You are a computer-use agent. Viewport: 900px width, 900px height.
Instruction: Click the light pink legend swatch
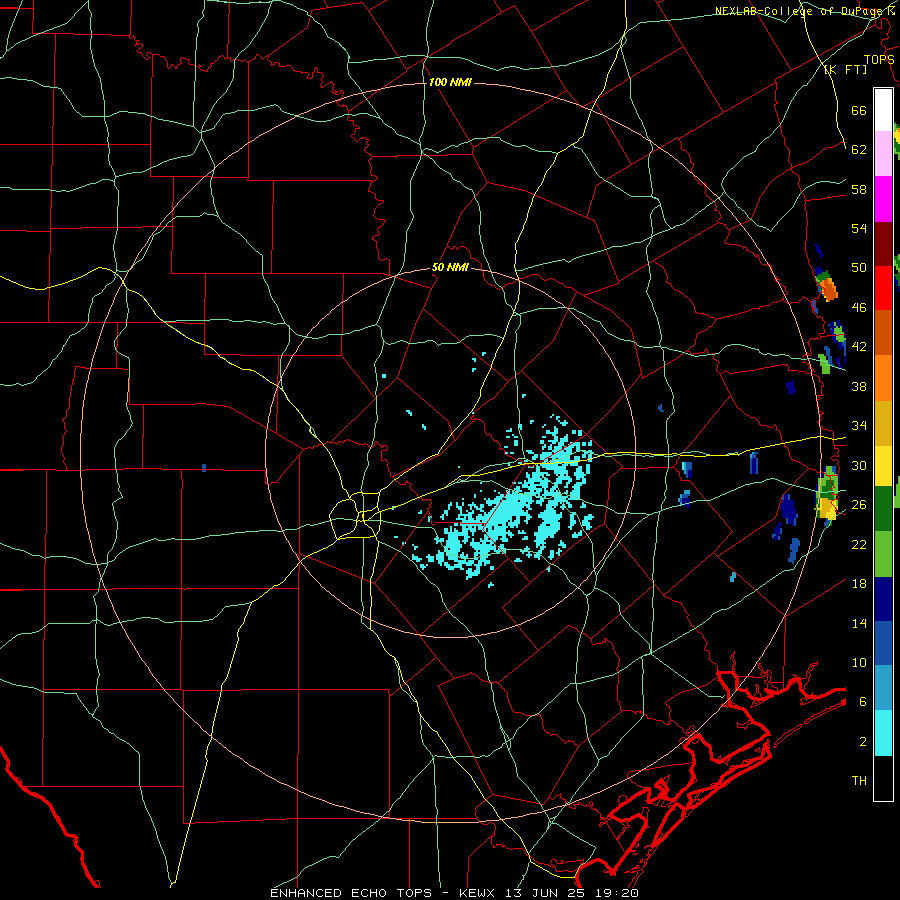pyautogui.click(x=883, y=154)
